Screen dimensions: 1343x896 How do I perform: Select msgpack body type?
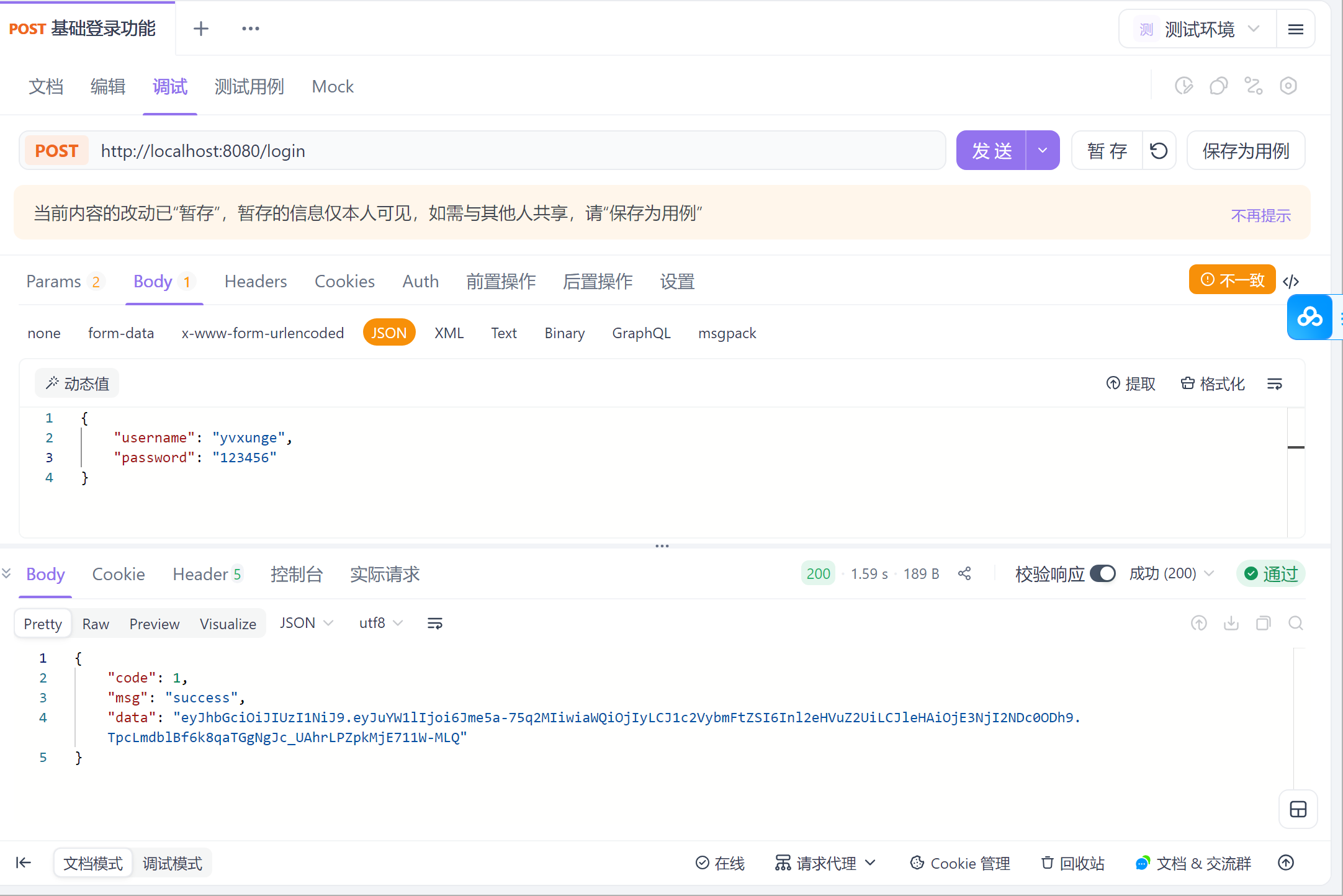pyautogui.click(x=727, y=333)
